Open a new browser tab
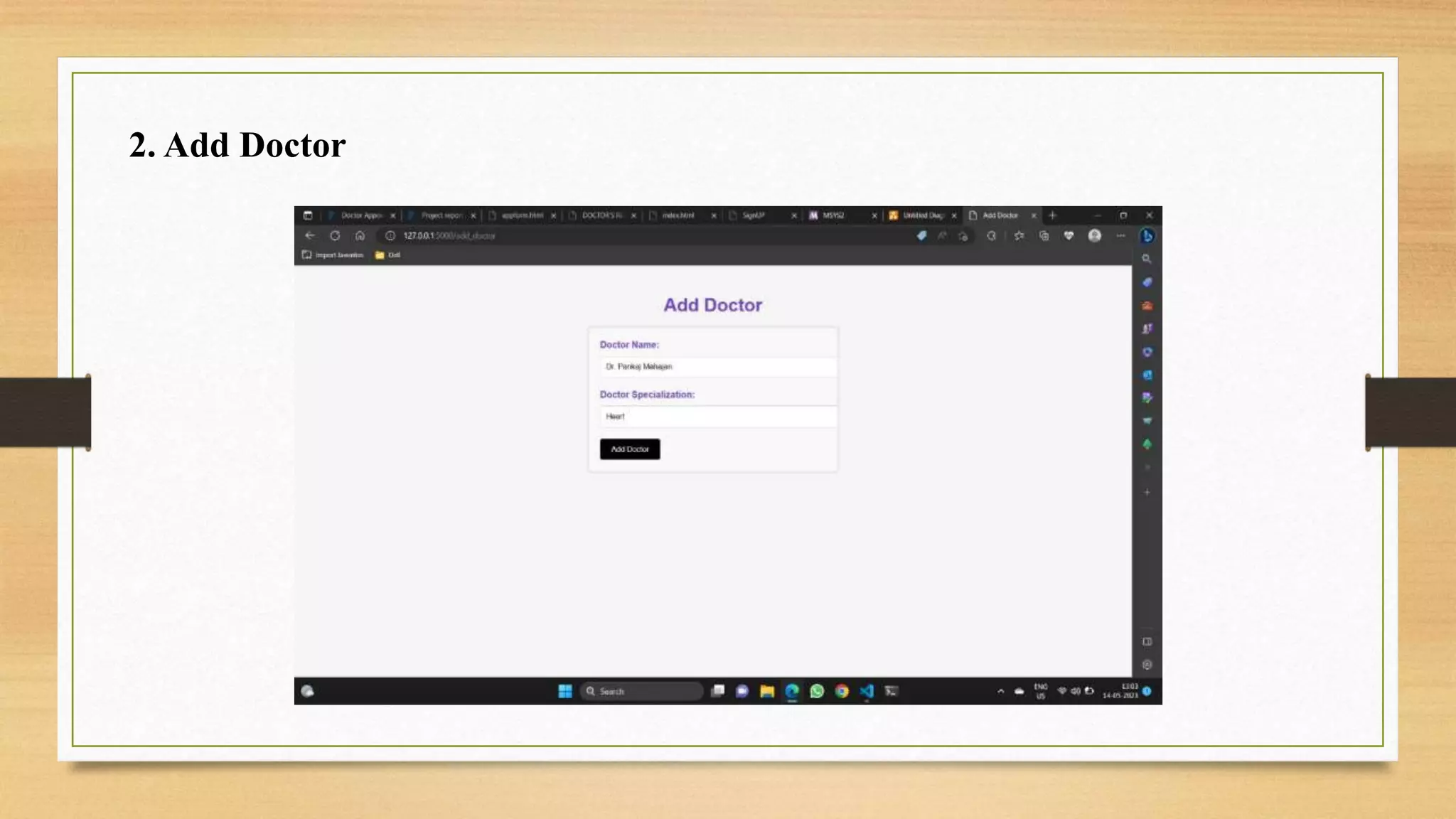 click(1053, 215)
